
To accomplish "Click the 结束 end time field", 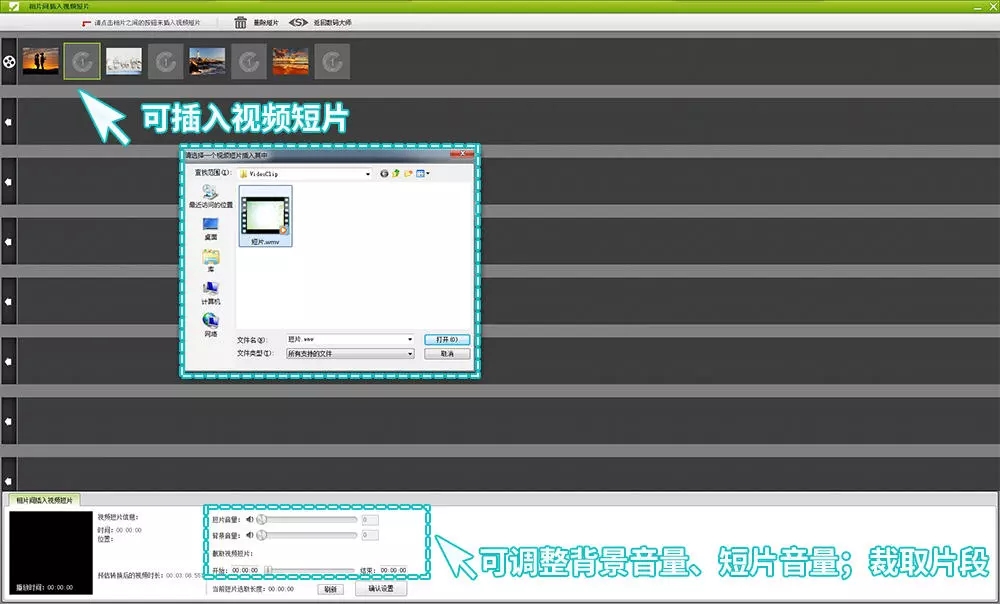I will (x=393, y=570).
